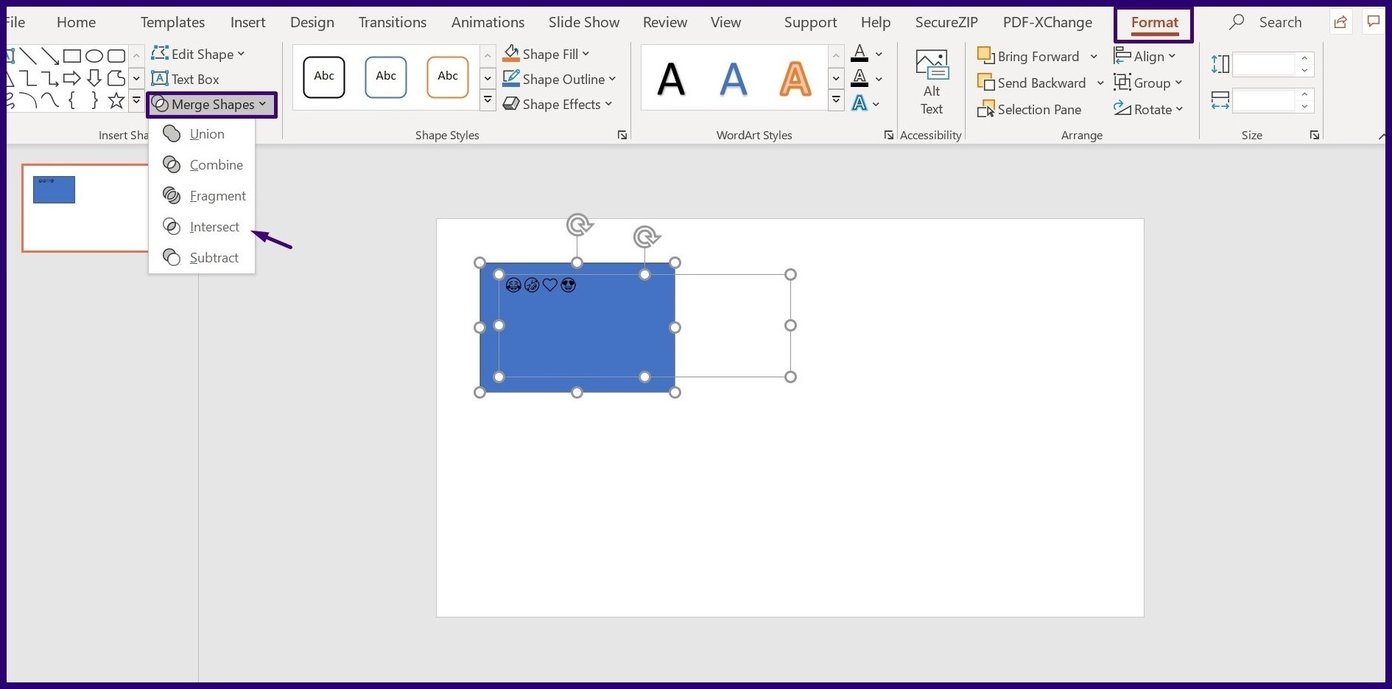This screenshot has width=1392, height=689.
Task: Open the Slide Show tab
Action: tap(583, 22)
